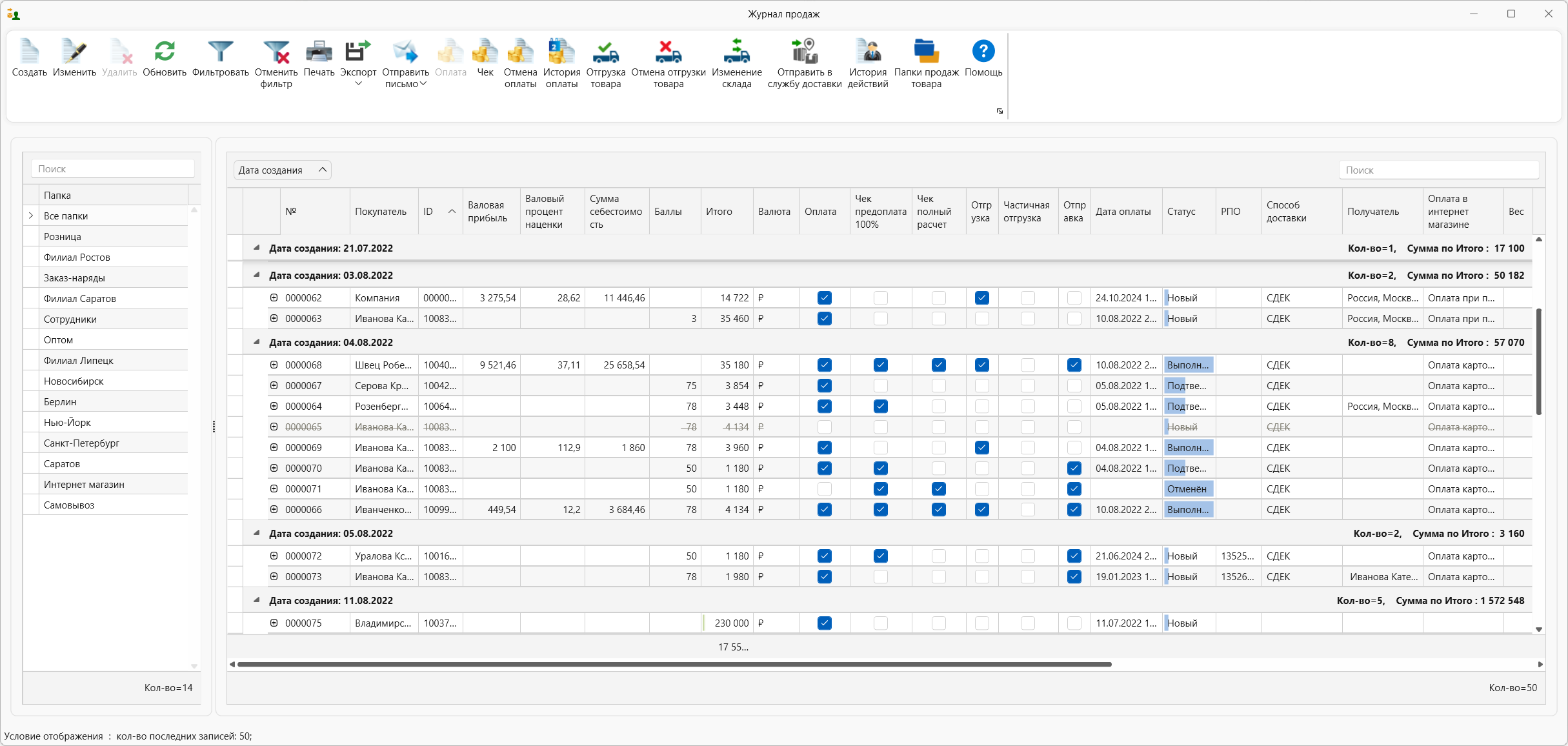The height and width of the screenshot is (746, 1568).
Task: Click the plus icon beside order 0000075
Action: pyautogui.click(x=274, y=623)
